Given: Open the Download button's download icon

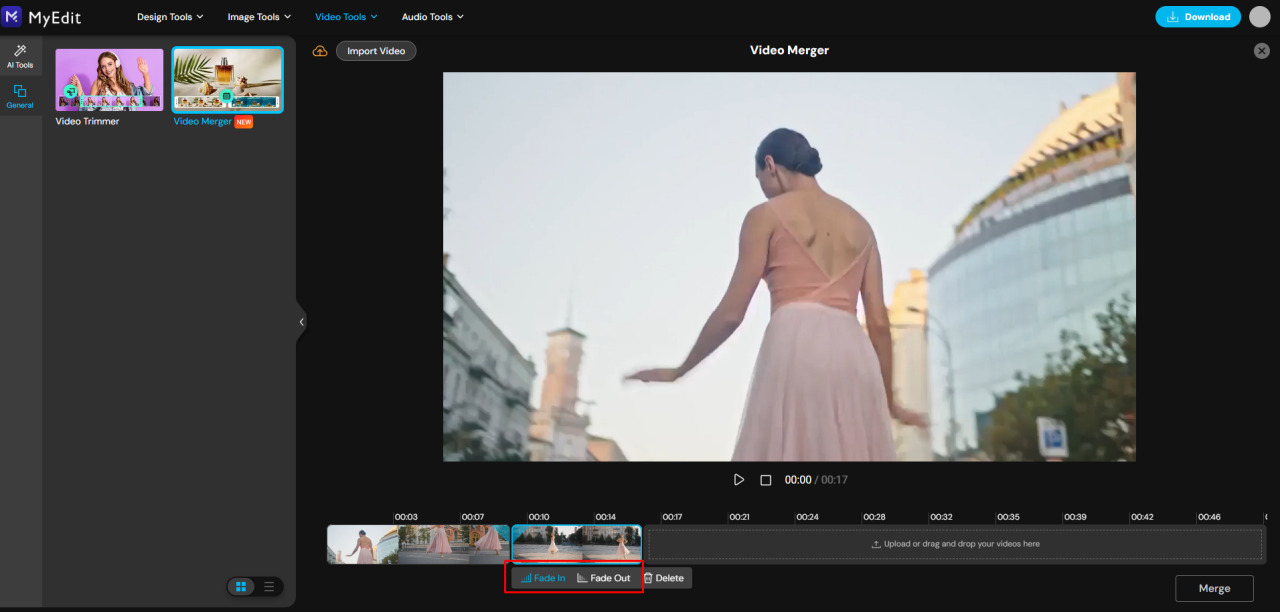Looking at the screenshot, I should tap(1173, 16).
